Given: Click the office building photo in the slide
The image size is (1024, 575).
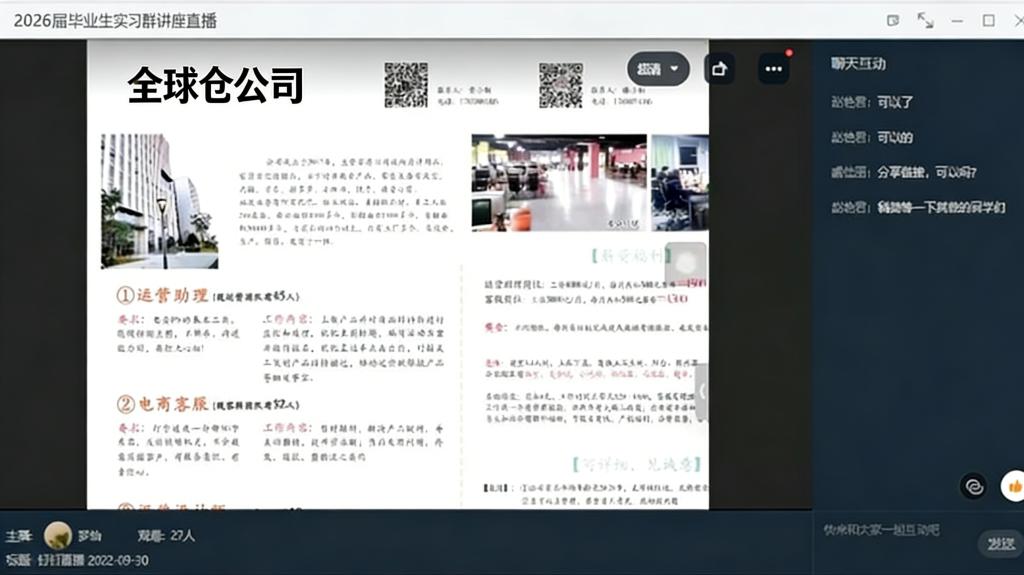Looking at the screenshot, I should 159,201.
